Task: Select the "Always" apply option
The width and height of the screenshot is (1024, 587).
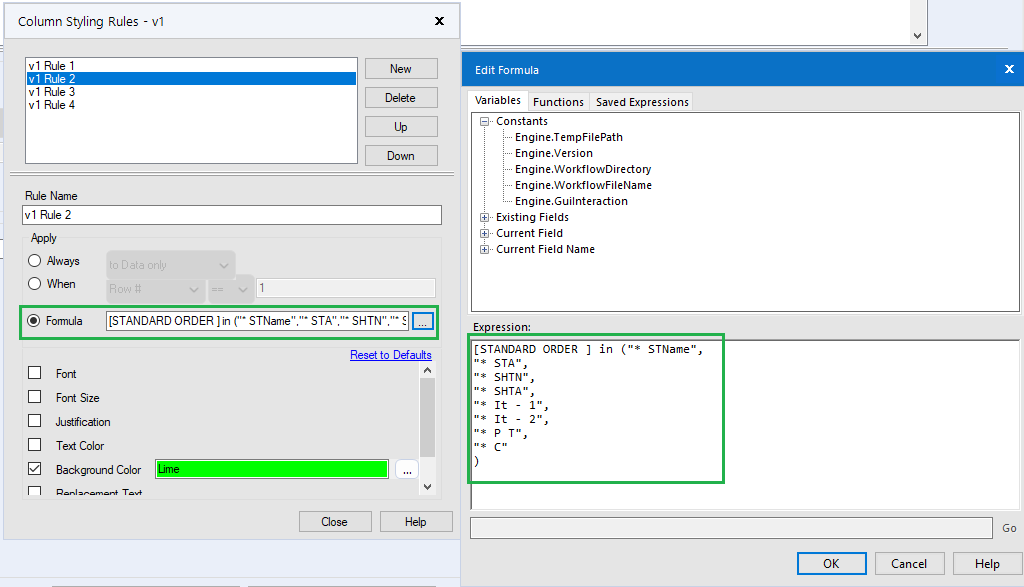Action: pos(36,261)
